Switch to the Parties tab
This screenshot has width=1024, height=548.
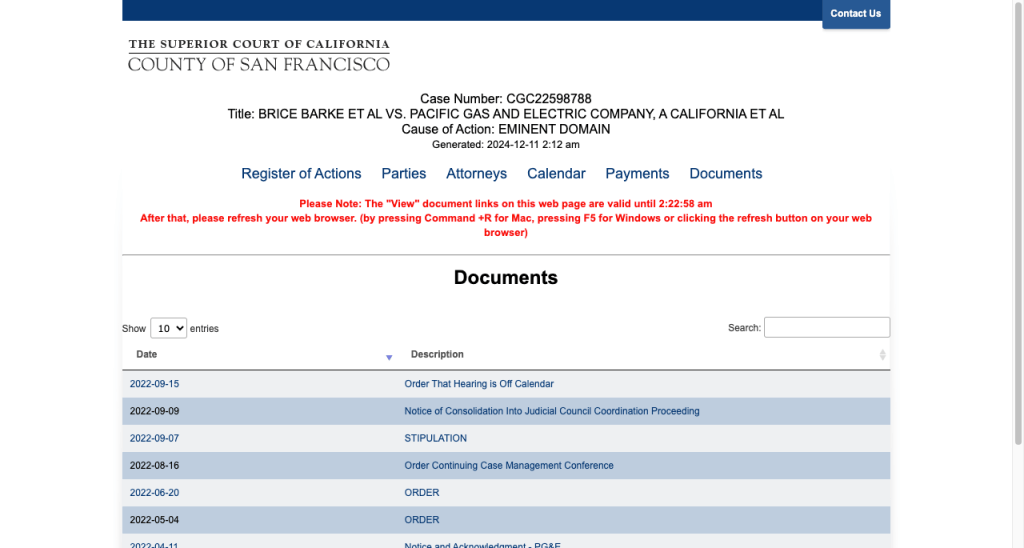tap(404, 173)
